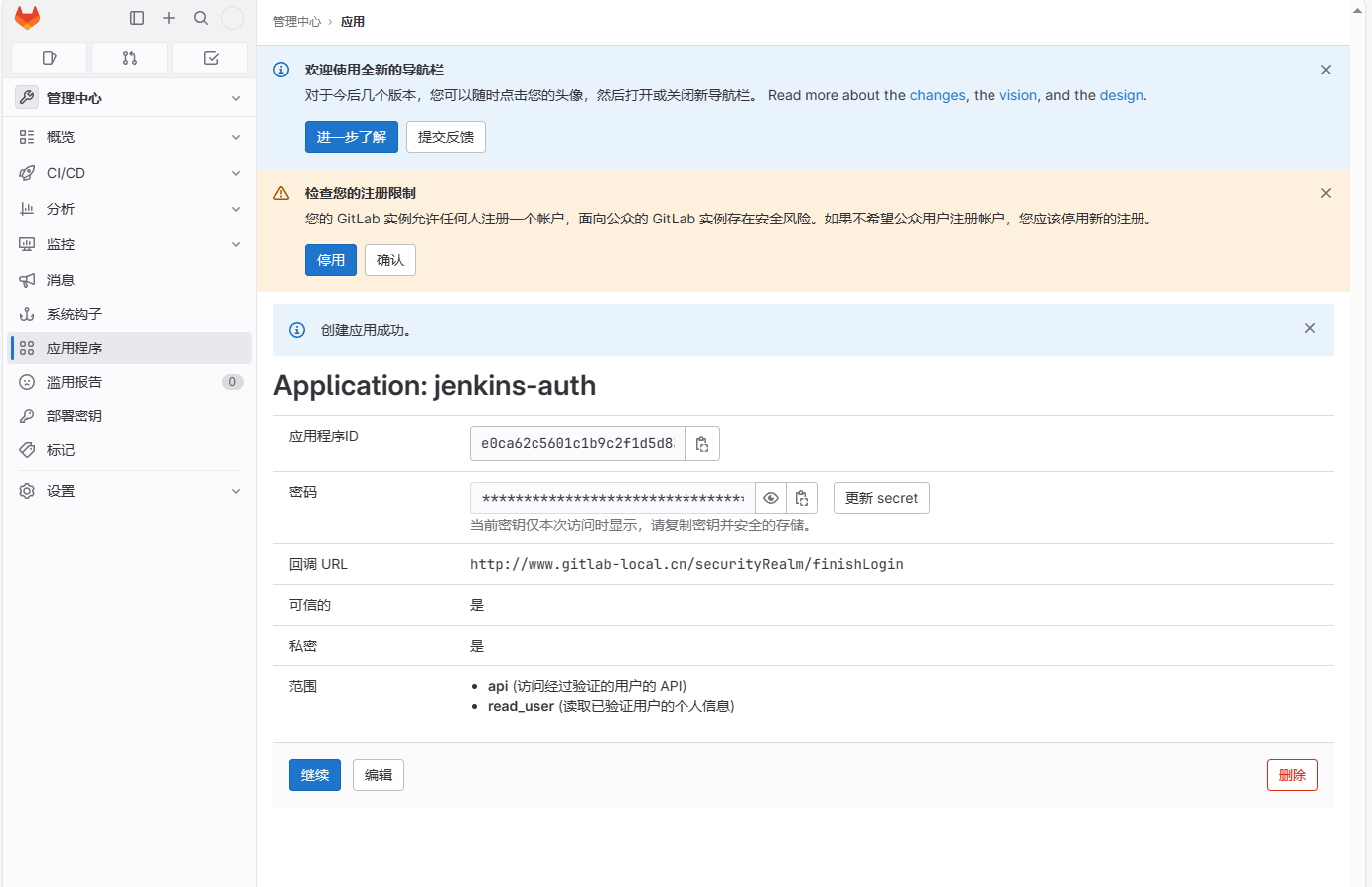Screen dimensions: 1372x887
Task: Open the search magnifier icon
Action: (201, 18)
